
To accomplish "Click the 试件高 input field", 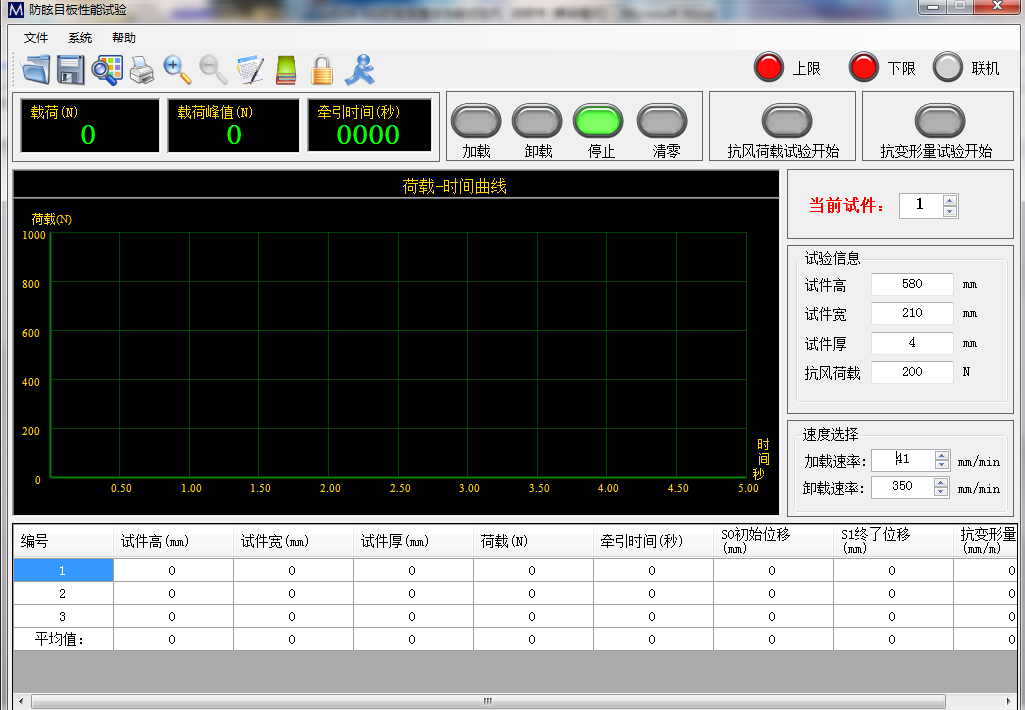I will coord(912,284).
